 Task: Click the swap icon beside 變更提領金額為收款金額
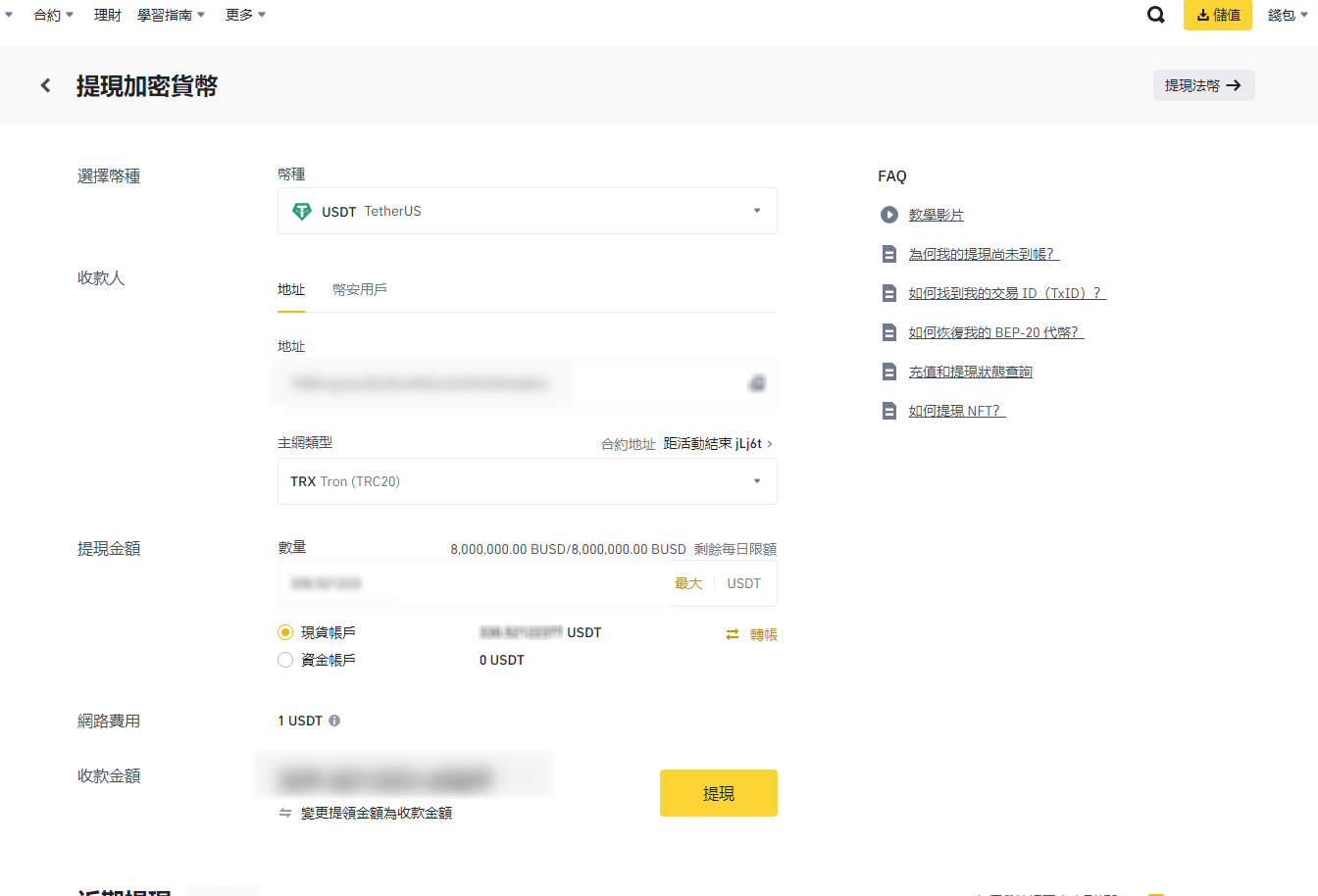point(285,813)
